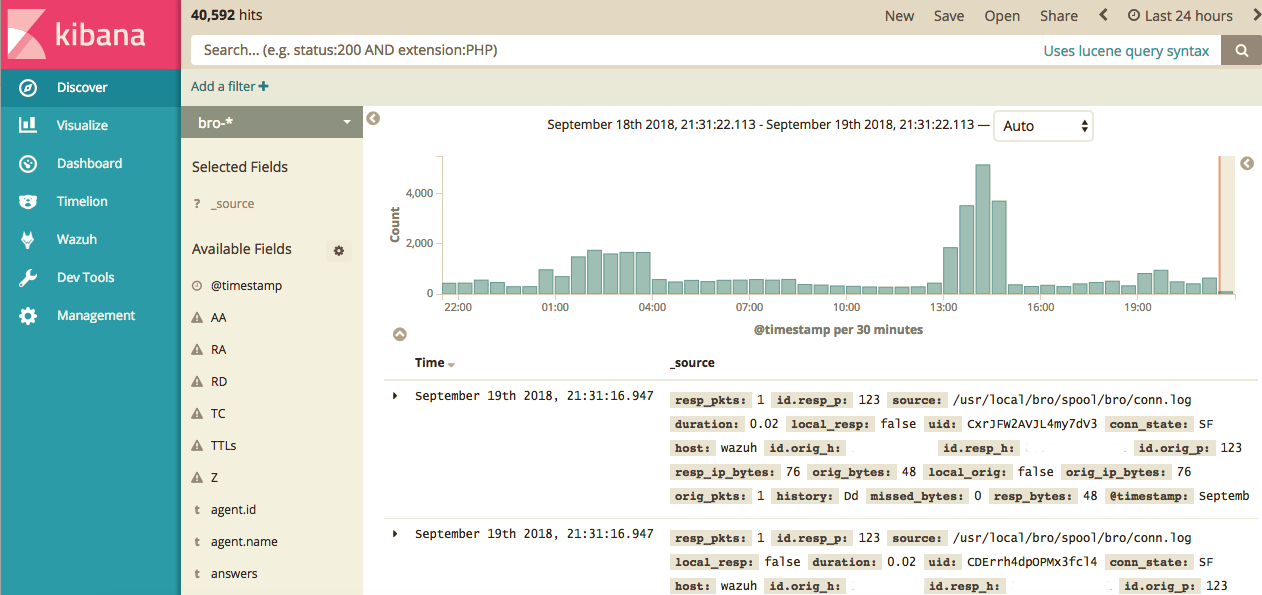Select the agent.name field
Image resolution: width=1262 pixels, height=595 pixels.
[x=244, y=542]
